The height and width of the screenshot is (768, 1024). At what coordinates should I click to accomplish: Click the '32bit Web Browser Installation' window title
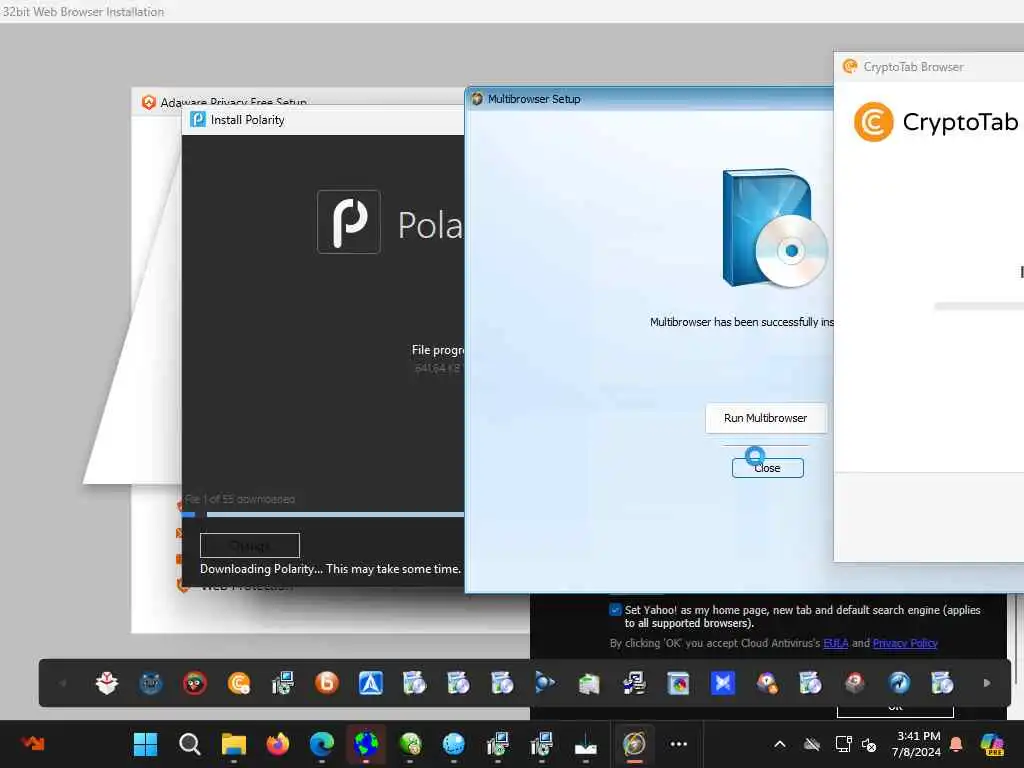[83, 11]
